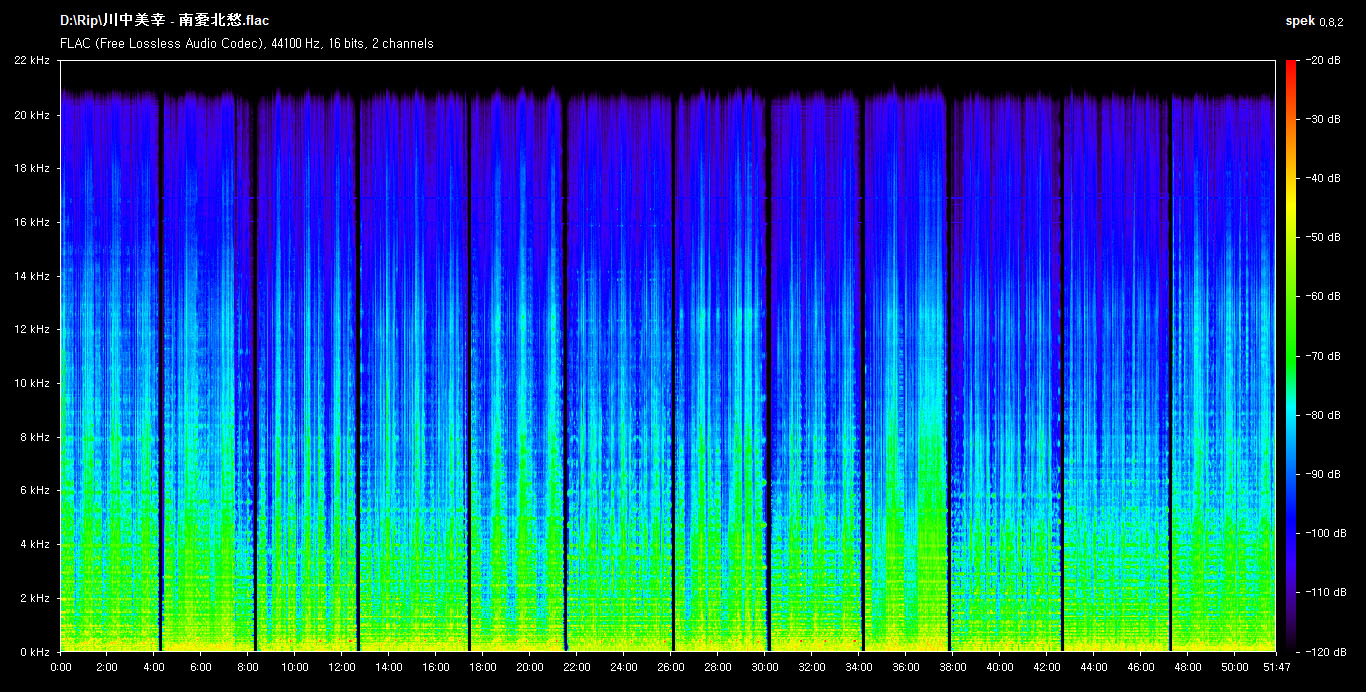Click the 36:00 time axis label
The width and height of the screenshot is (1366, 692).
click(906, 667)
